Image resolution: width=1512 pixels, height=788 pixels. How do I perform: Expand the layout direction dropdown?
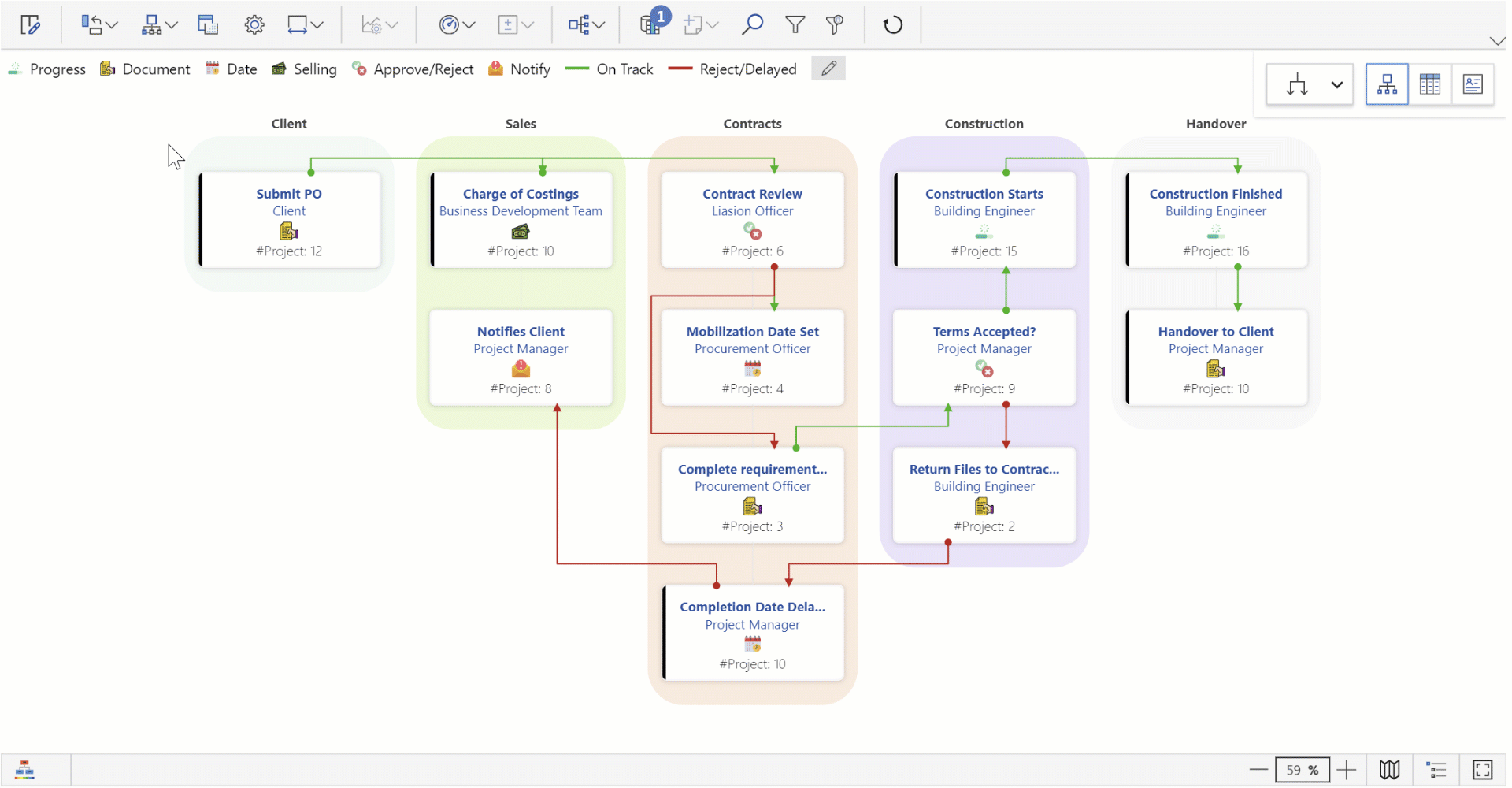[x=1336, y=84]
